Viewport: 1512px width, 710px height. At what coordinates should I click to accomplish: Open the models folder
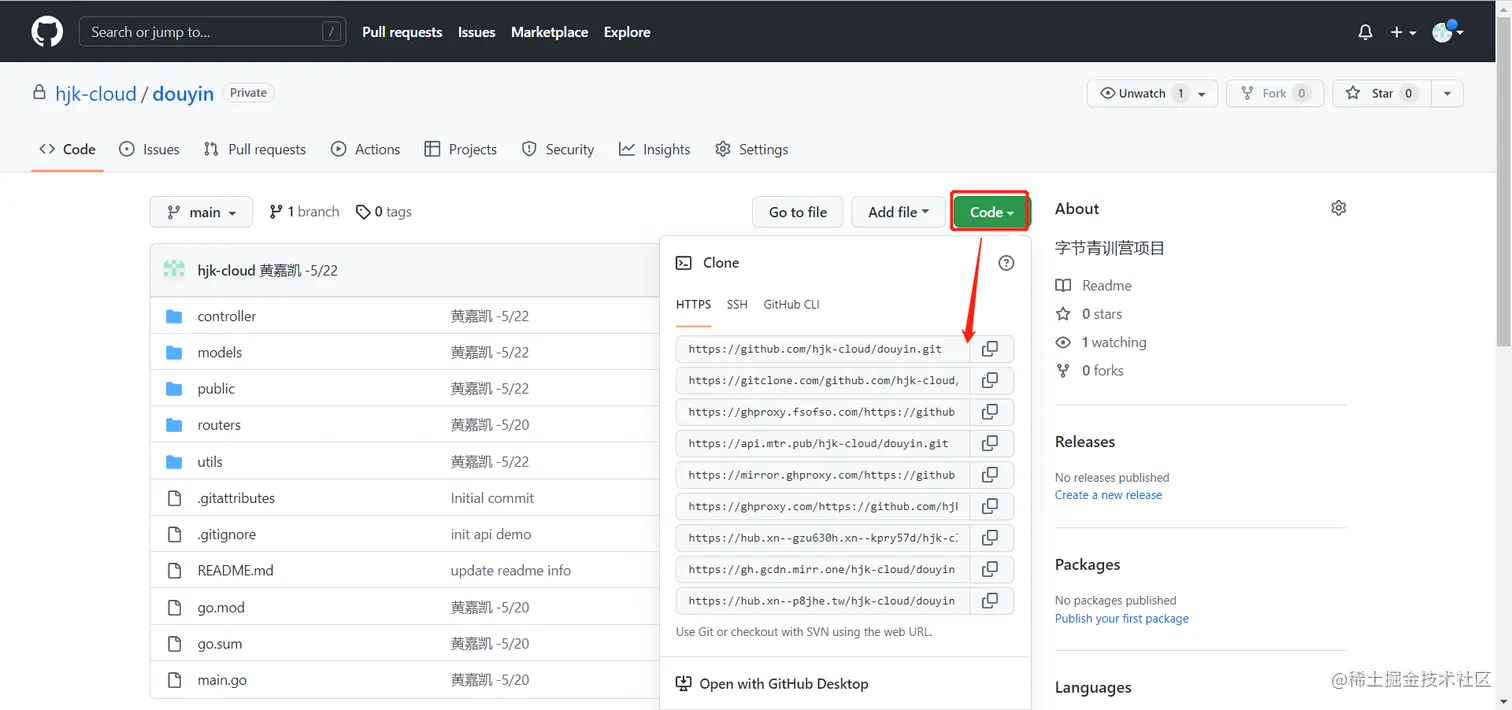[220, 352]
